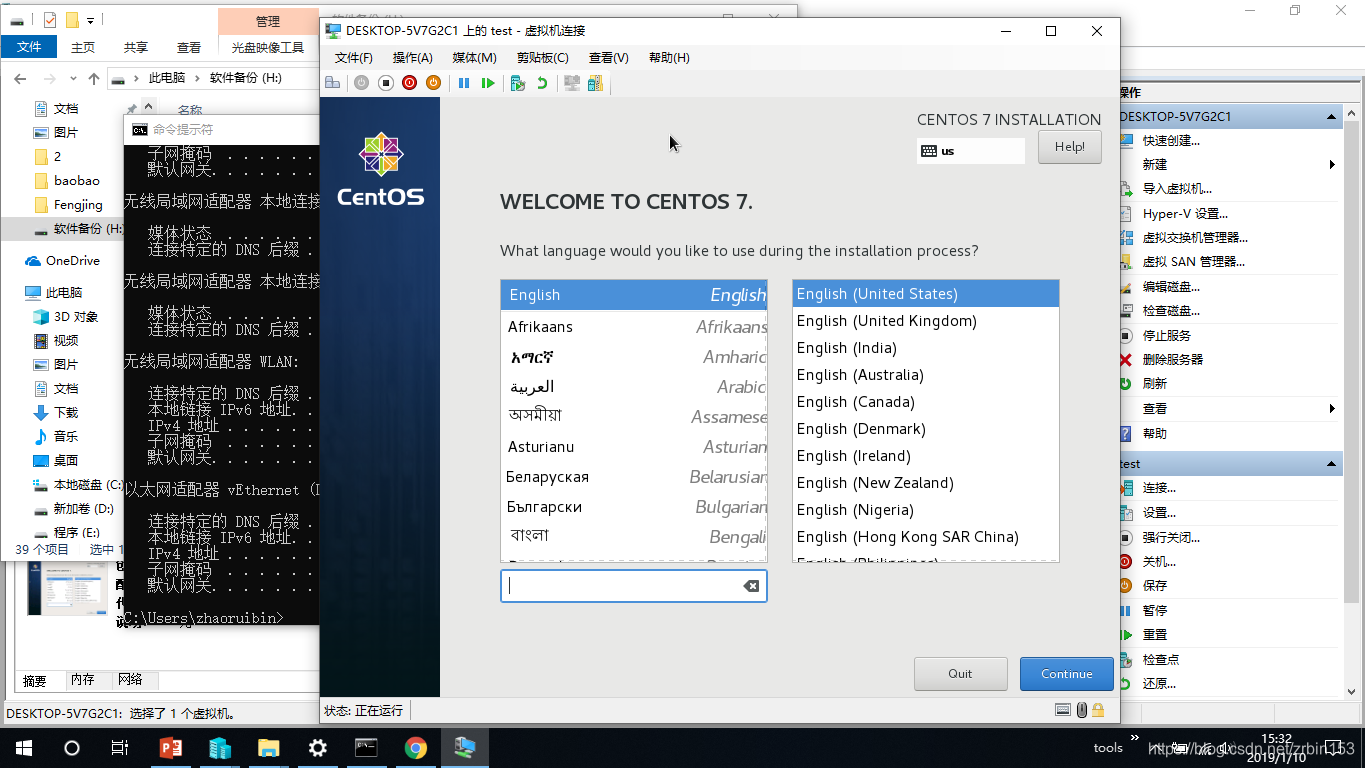Click the Share/zoom toolbar icon at toolbar end
This screenshot has width=1365, height=768.
tap(595, 83)
